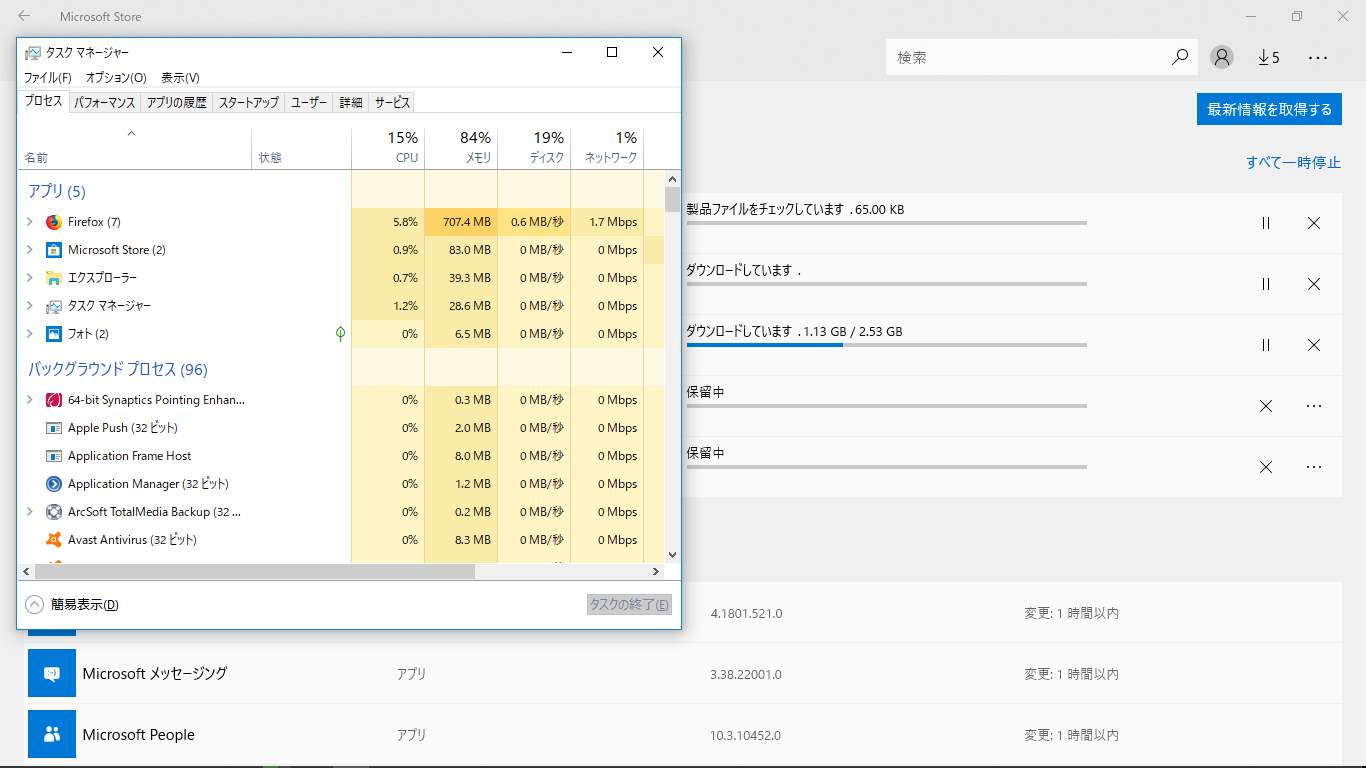Switch to the サービス tab
The height and width of the screenshot is (768, 1366).
(x=392, y=103)
